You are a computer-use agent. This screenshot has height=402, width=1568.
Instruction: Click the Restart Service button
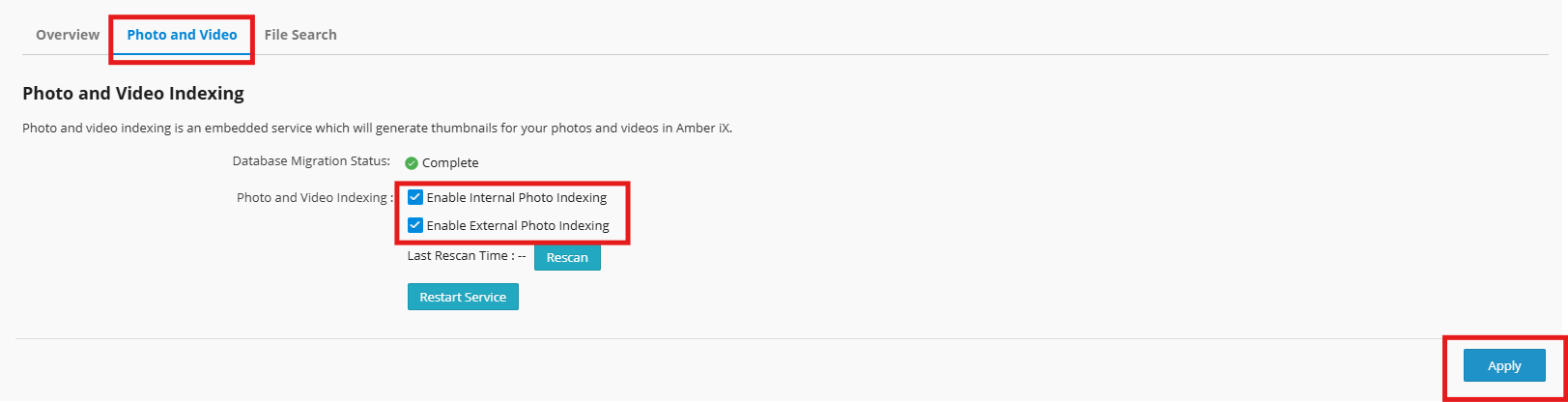point(463,297)
